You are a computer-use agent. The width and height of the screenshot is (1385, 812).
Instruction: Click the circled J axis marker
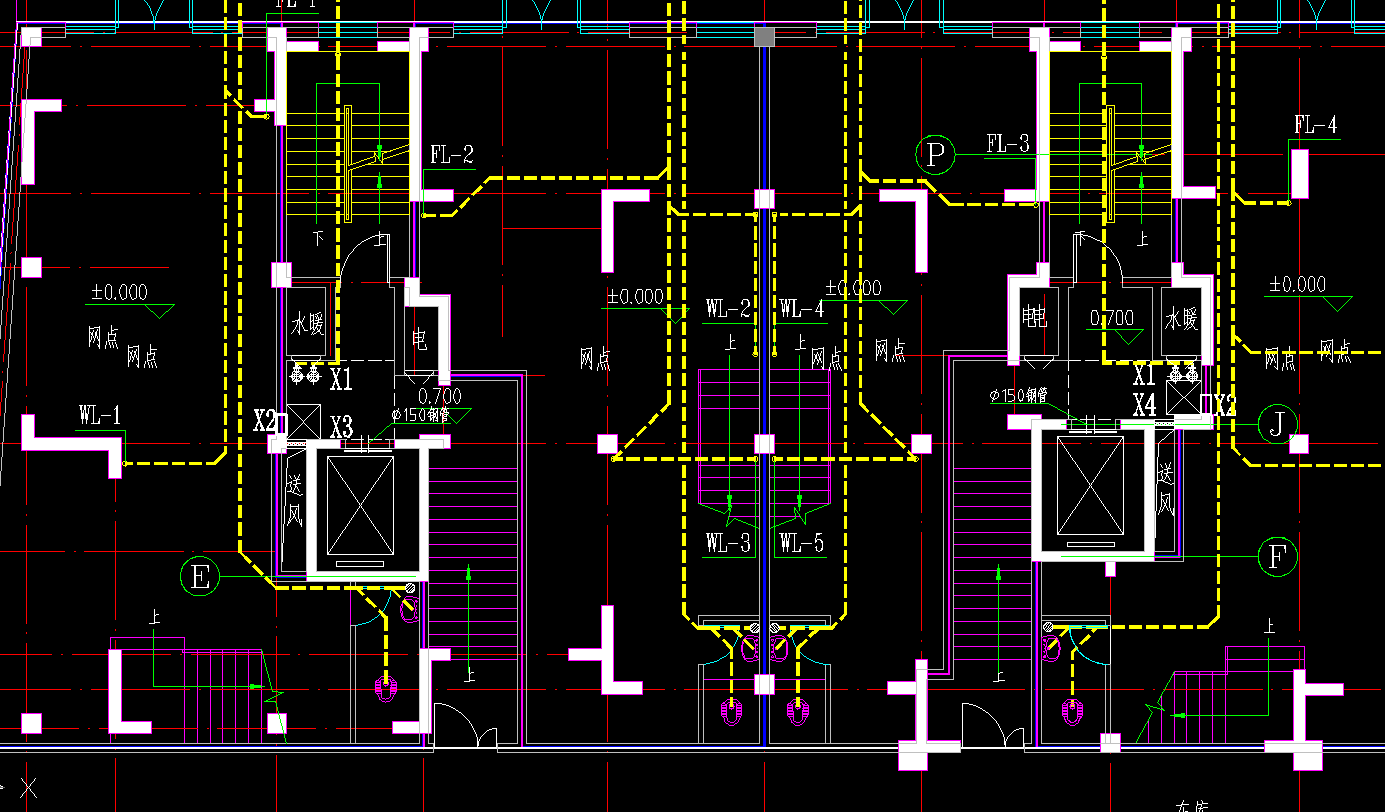tap(1277, 423)
